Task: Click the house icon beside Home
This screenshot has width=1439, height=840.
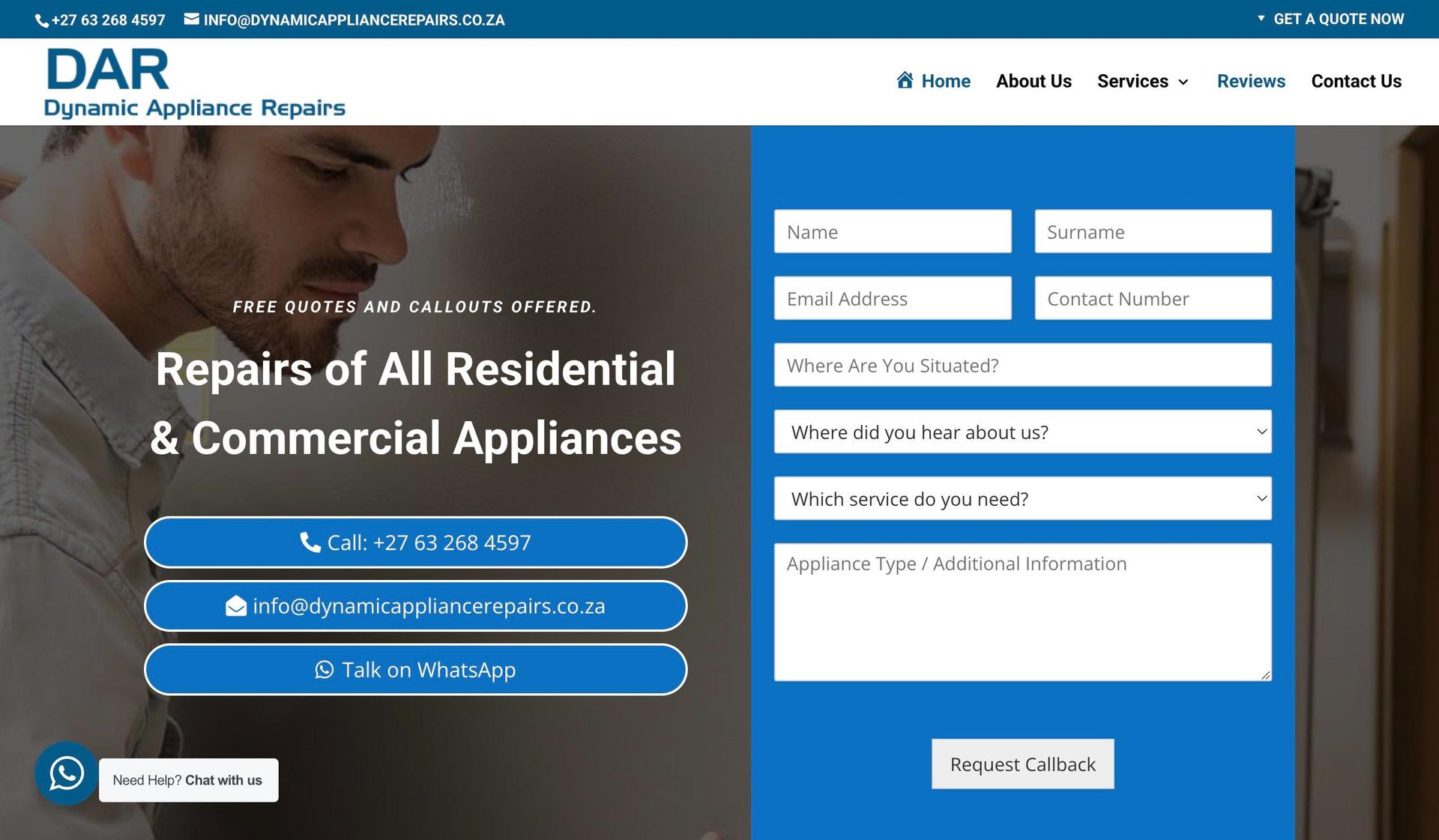Action: [905, 80]
